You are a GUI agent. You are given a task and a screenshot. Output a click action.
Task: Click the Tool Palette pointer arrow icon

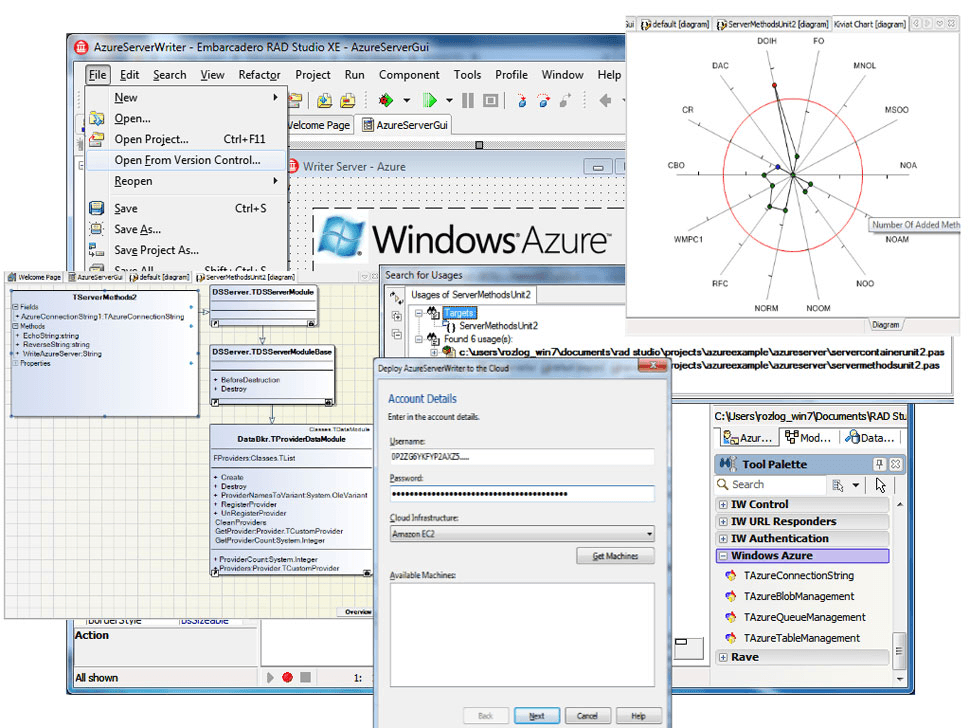click(880, 485)
